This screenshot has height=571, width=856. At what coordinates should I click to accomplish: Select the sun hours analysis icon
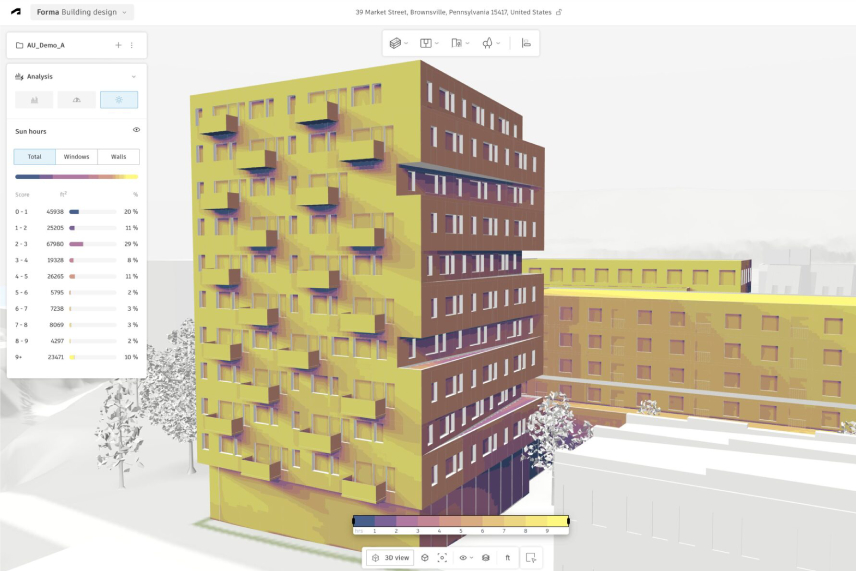pos(119,100)
